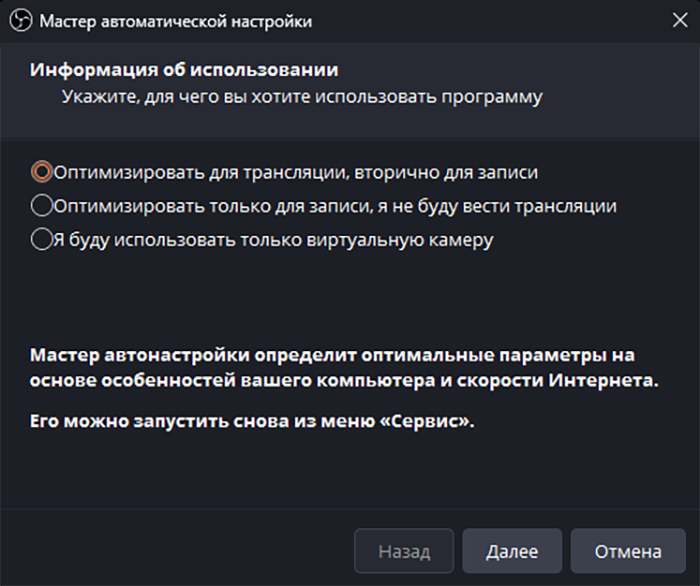700x586 pixels.
Task: Select the radio circle for virtual camera only
Action: coord(41,240)
